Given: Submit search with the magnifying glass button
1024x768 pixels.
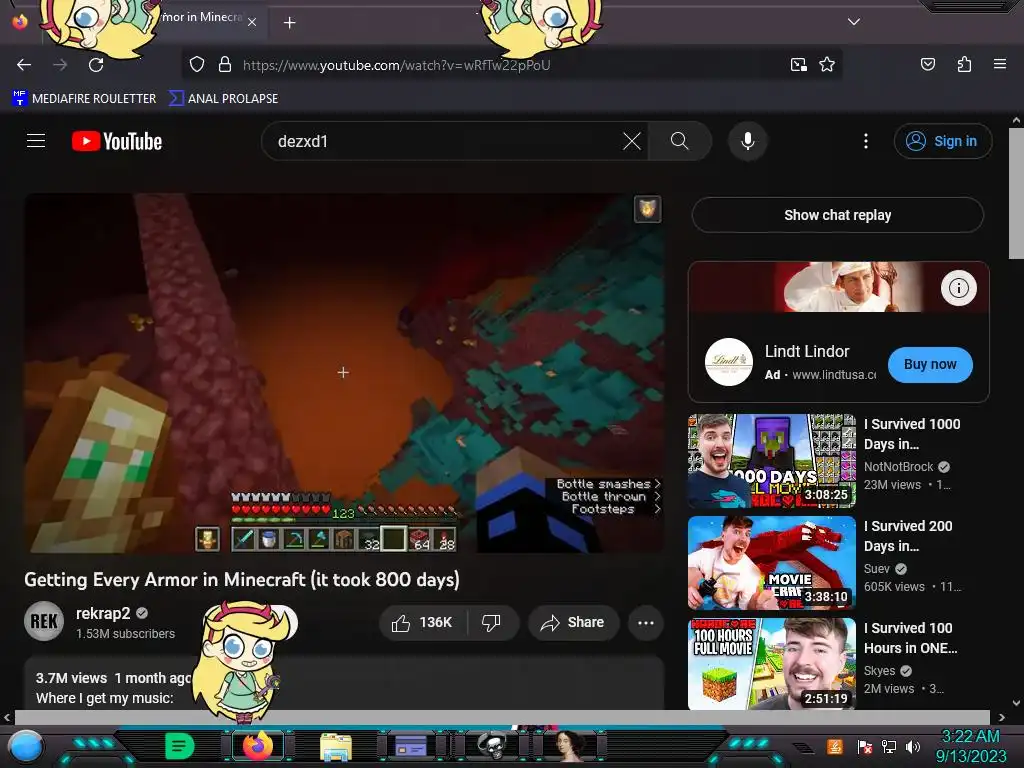Looking at the screenshot, I should coord(680,141).
